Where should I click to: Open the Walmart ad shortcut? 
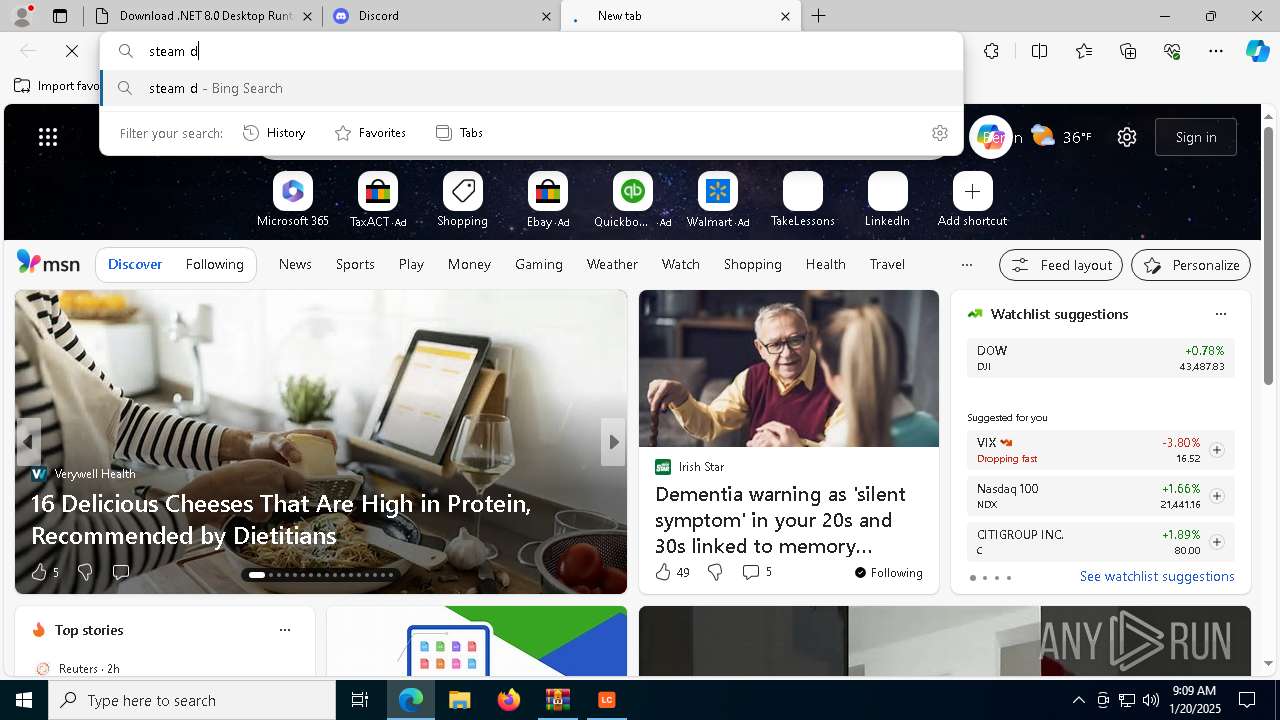717,199
